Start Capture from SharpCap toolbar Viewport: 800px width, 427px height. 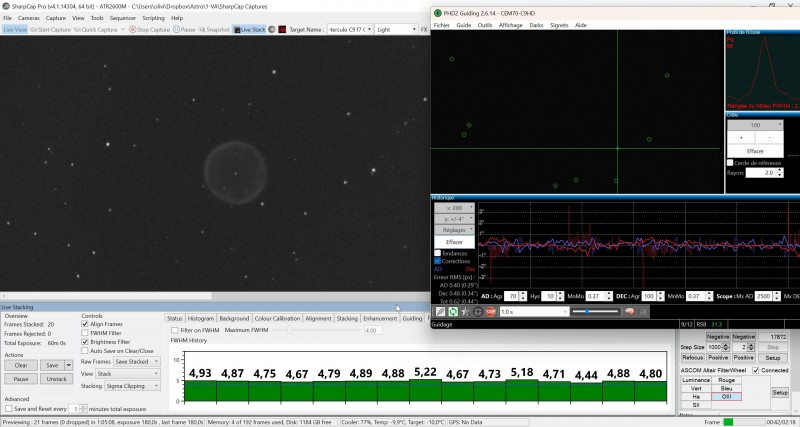51,30
